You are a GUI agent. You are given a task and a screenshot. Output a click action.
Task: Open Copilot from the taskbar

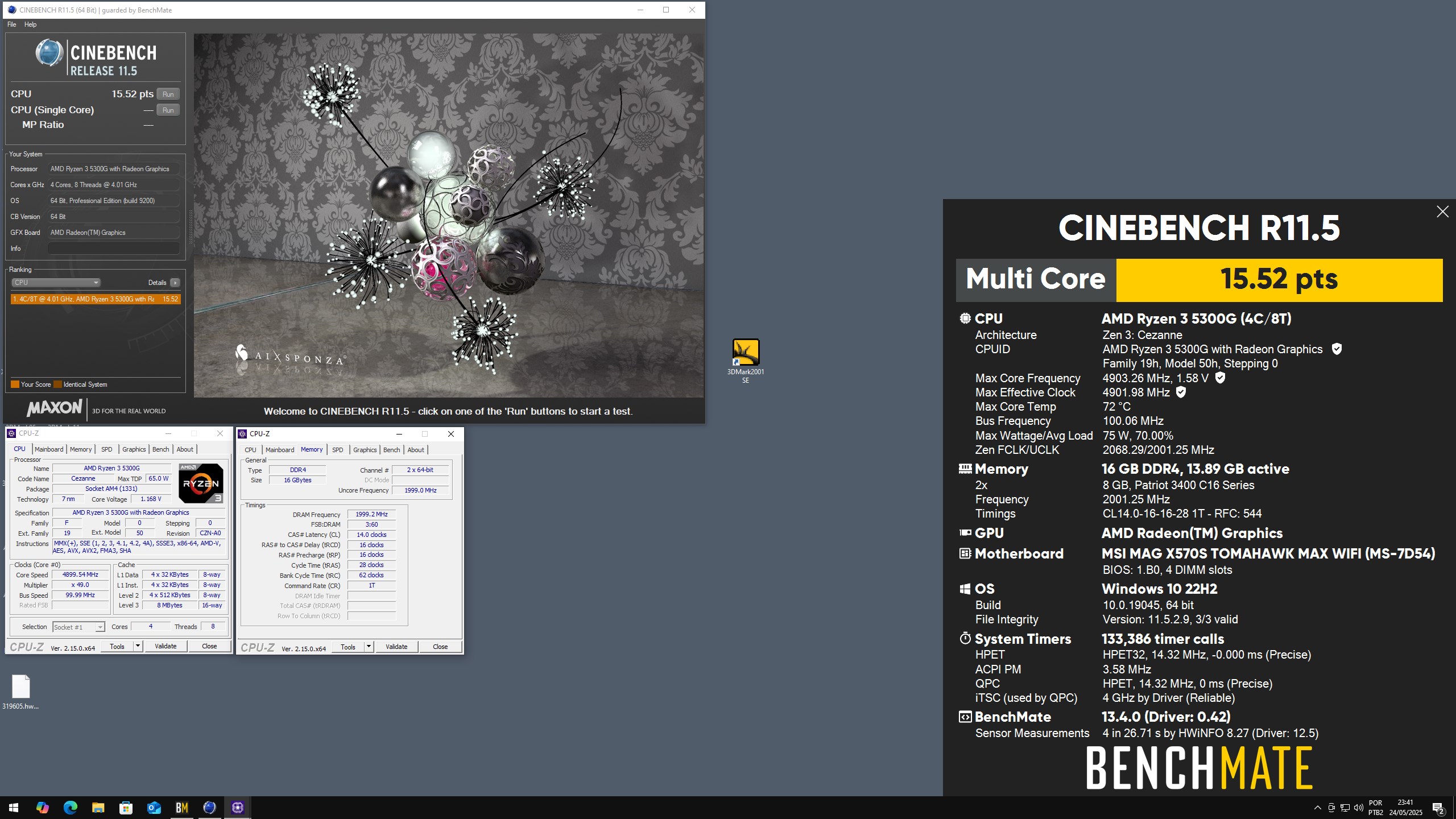42,808
